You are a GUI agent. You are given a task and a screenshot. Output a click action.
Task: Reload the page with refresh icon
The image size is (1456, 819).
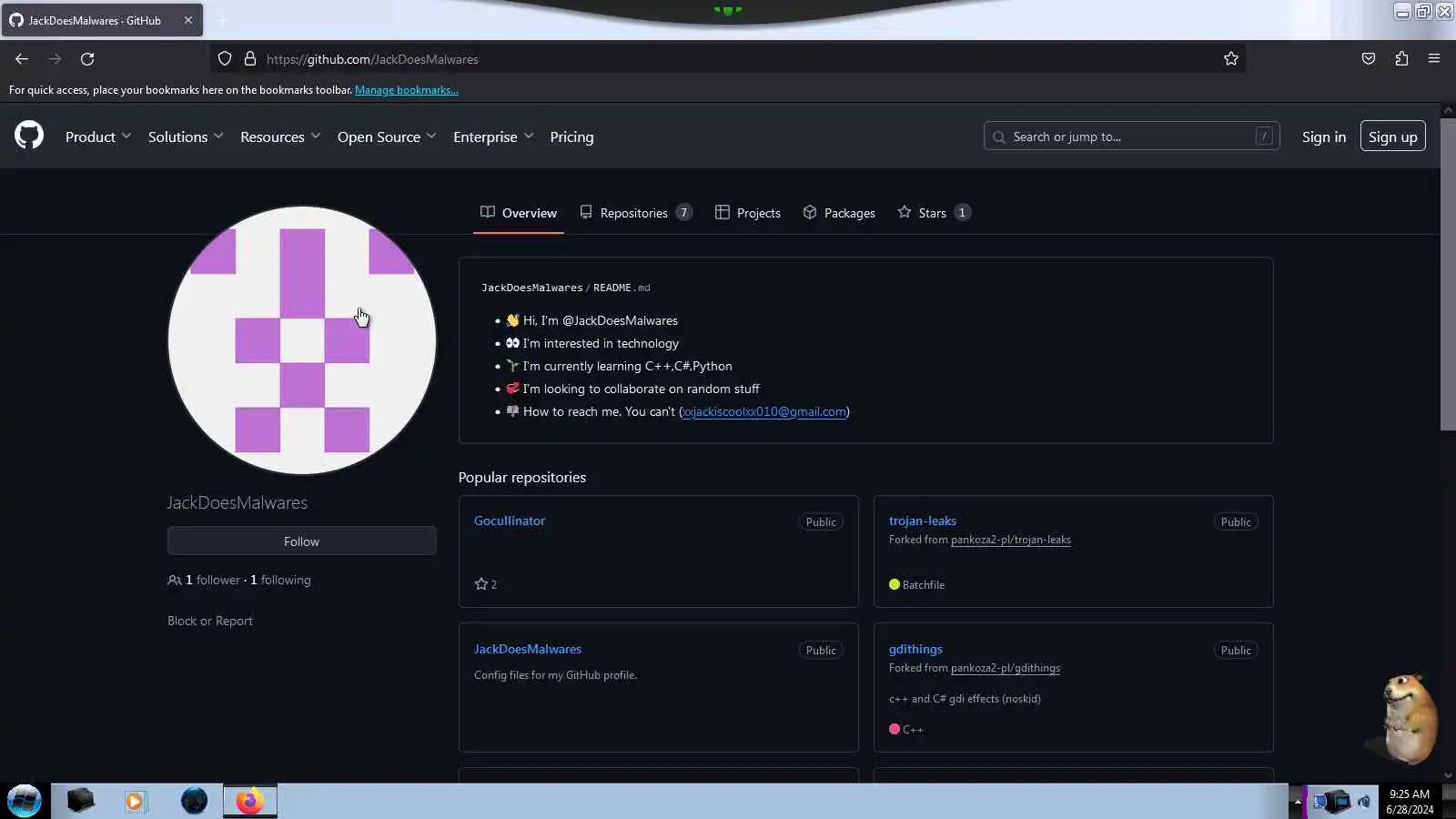[x=87, y=59]
